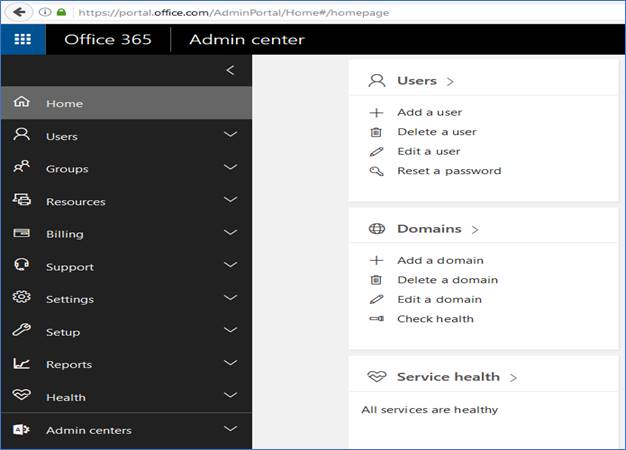Select Settings label in the navigation menu
The height and width of the screenshot is (450, 626).
coord(70,299)
